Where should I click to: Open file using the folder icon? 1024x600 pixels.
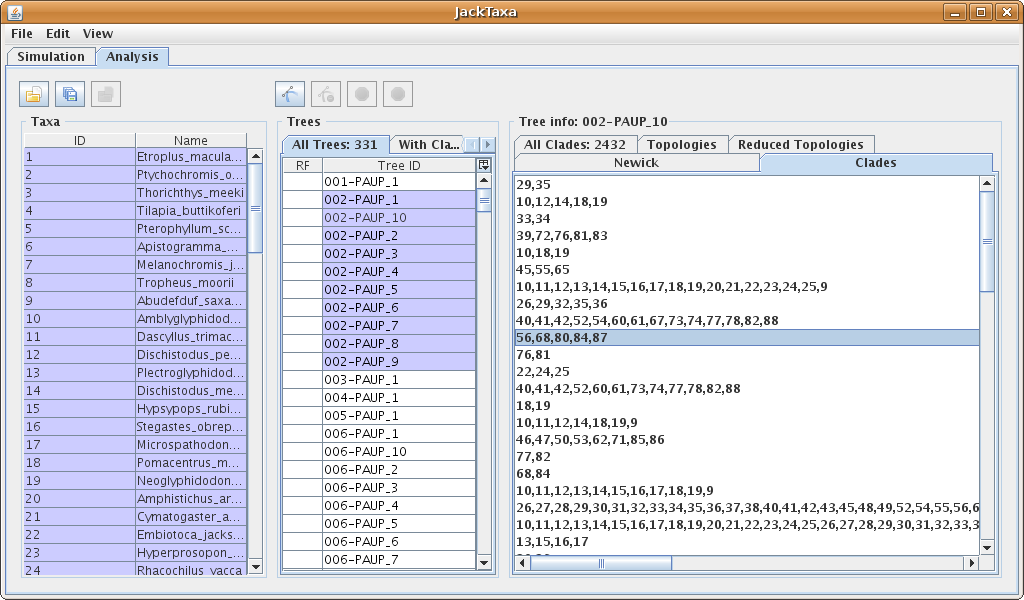(x=34, y=95)
